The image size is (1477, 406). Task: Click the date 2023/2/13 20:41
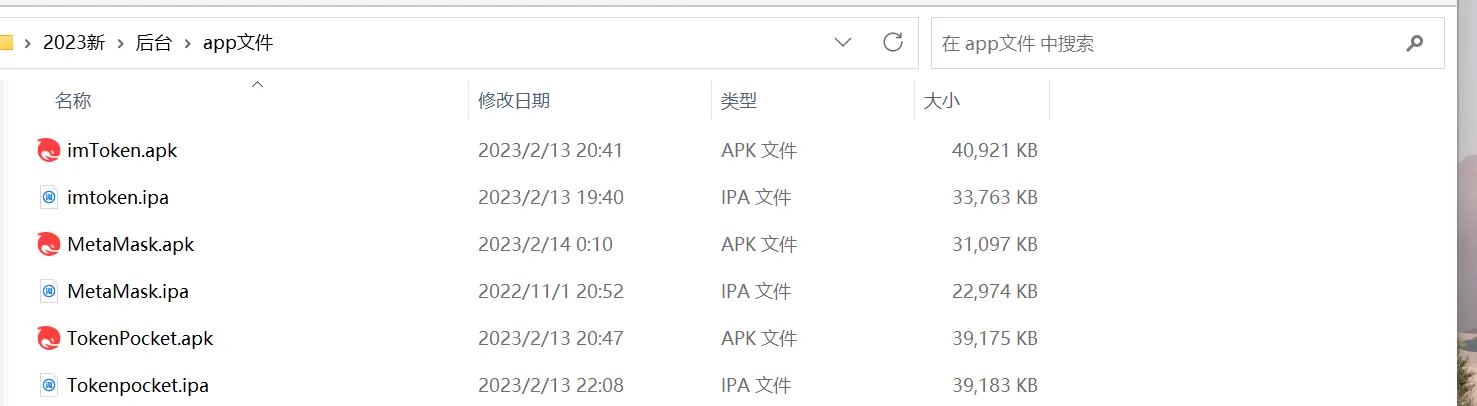(551, 151)
